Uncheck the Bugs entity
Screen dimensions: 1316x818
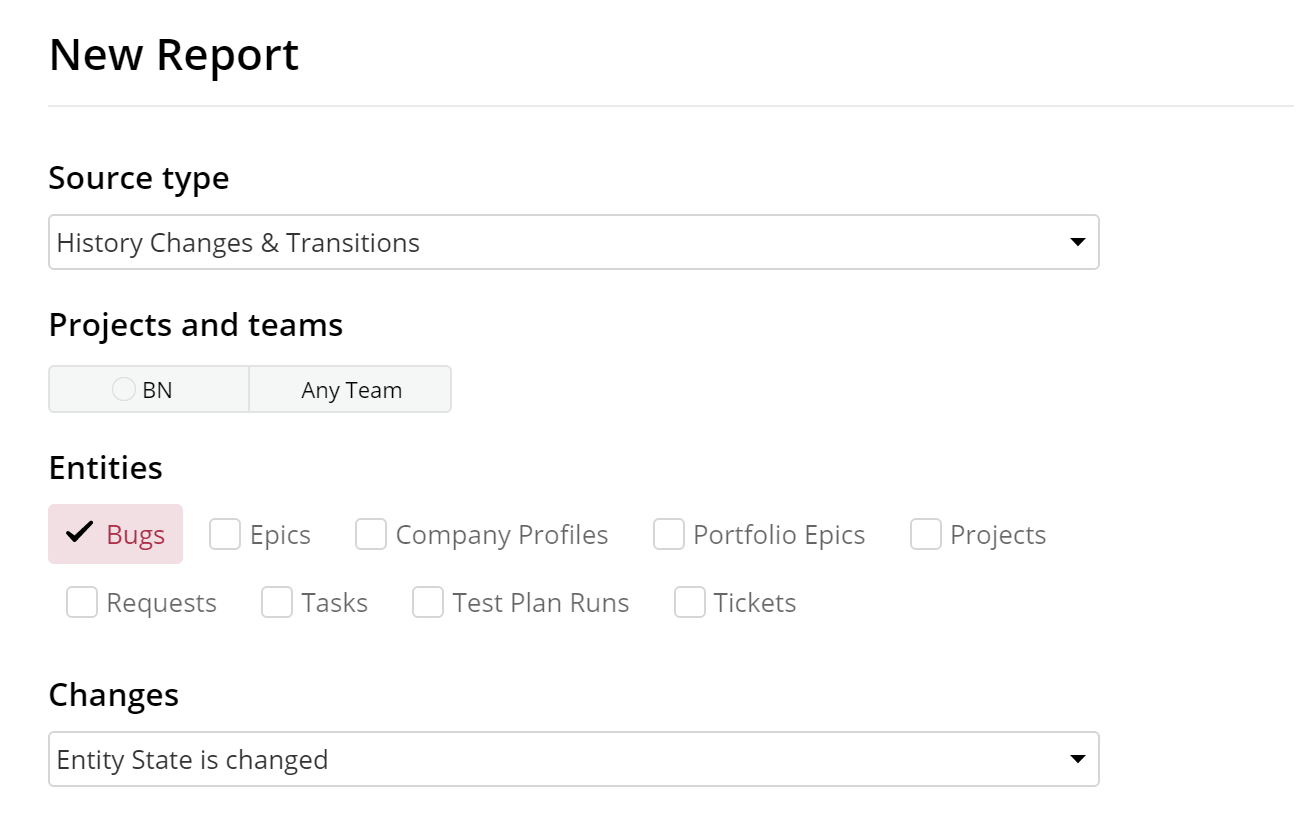point(116,534)
